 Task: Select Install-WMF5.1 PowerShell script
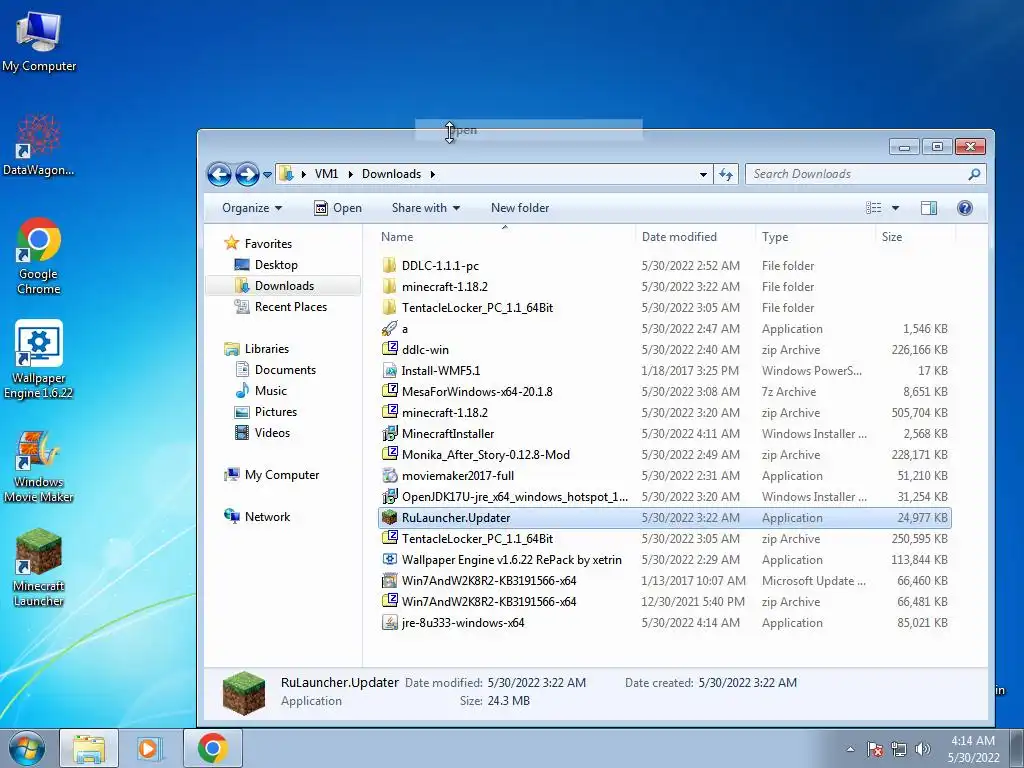pos(664,370)
